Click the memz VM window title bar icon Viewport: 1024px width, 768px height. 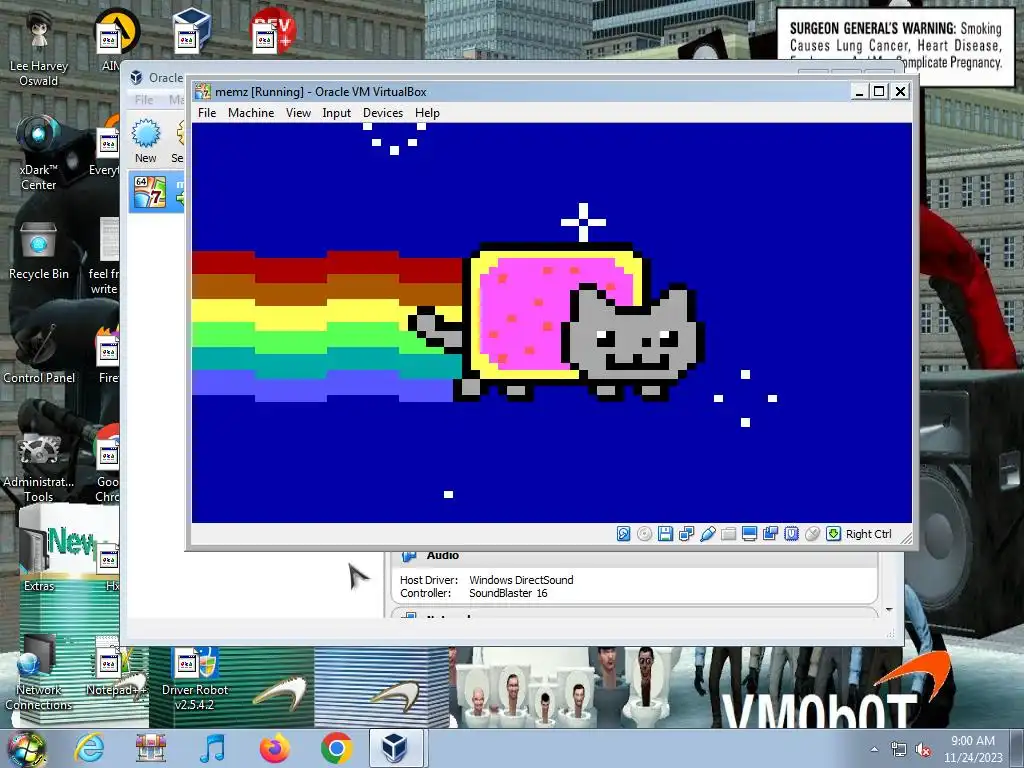[x=203, y=91]
